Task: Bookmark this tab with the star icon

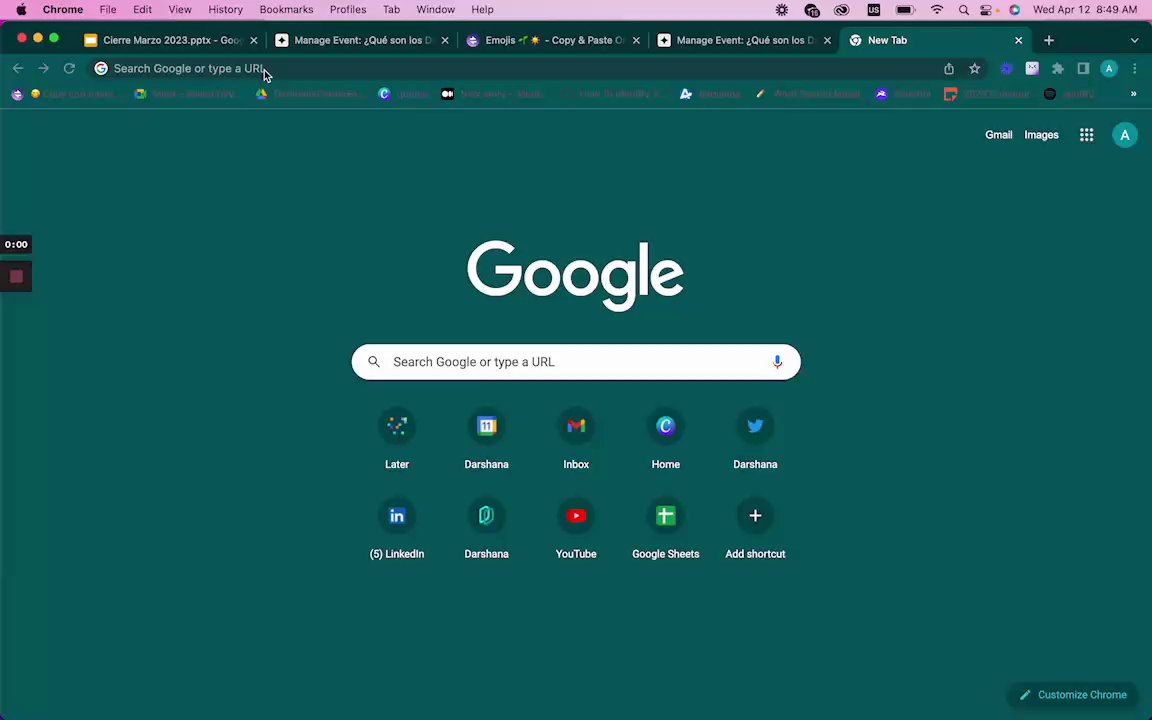Action: point(974,68)
